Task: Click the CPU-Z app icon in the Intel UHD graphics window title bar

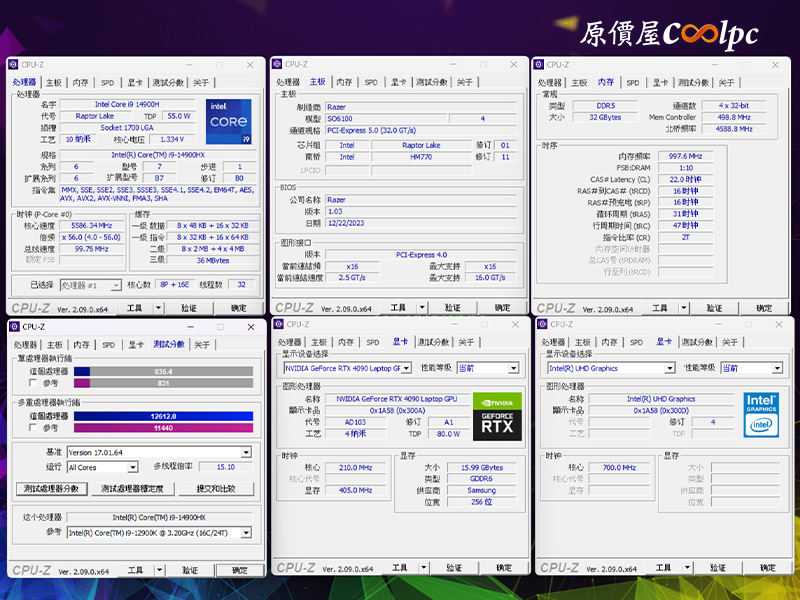Action: pos(542,324)
